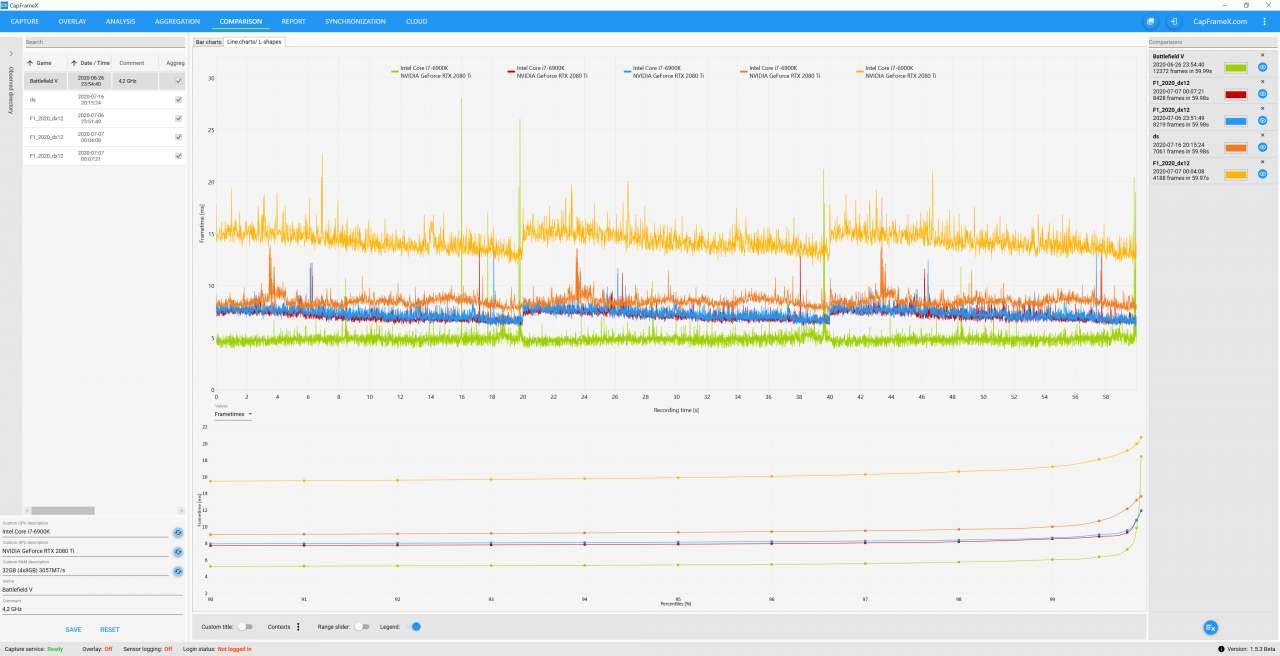Viewport: 1280px width, 656px height.
Task: Select the ds record row
Action: pos(104,100)
